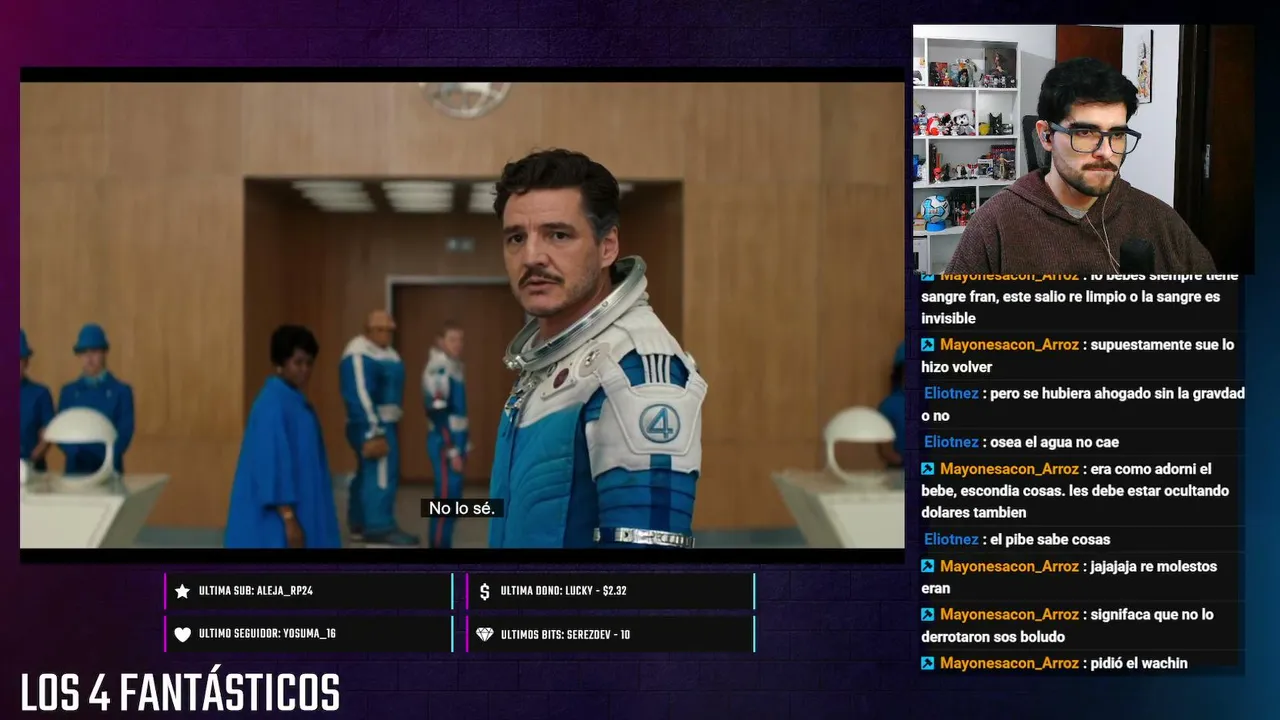Click the "ULTIMA SUB: ALEJA_RP24" text
1280x720 pixels.
(x=256, y=591)
